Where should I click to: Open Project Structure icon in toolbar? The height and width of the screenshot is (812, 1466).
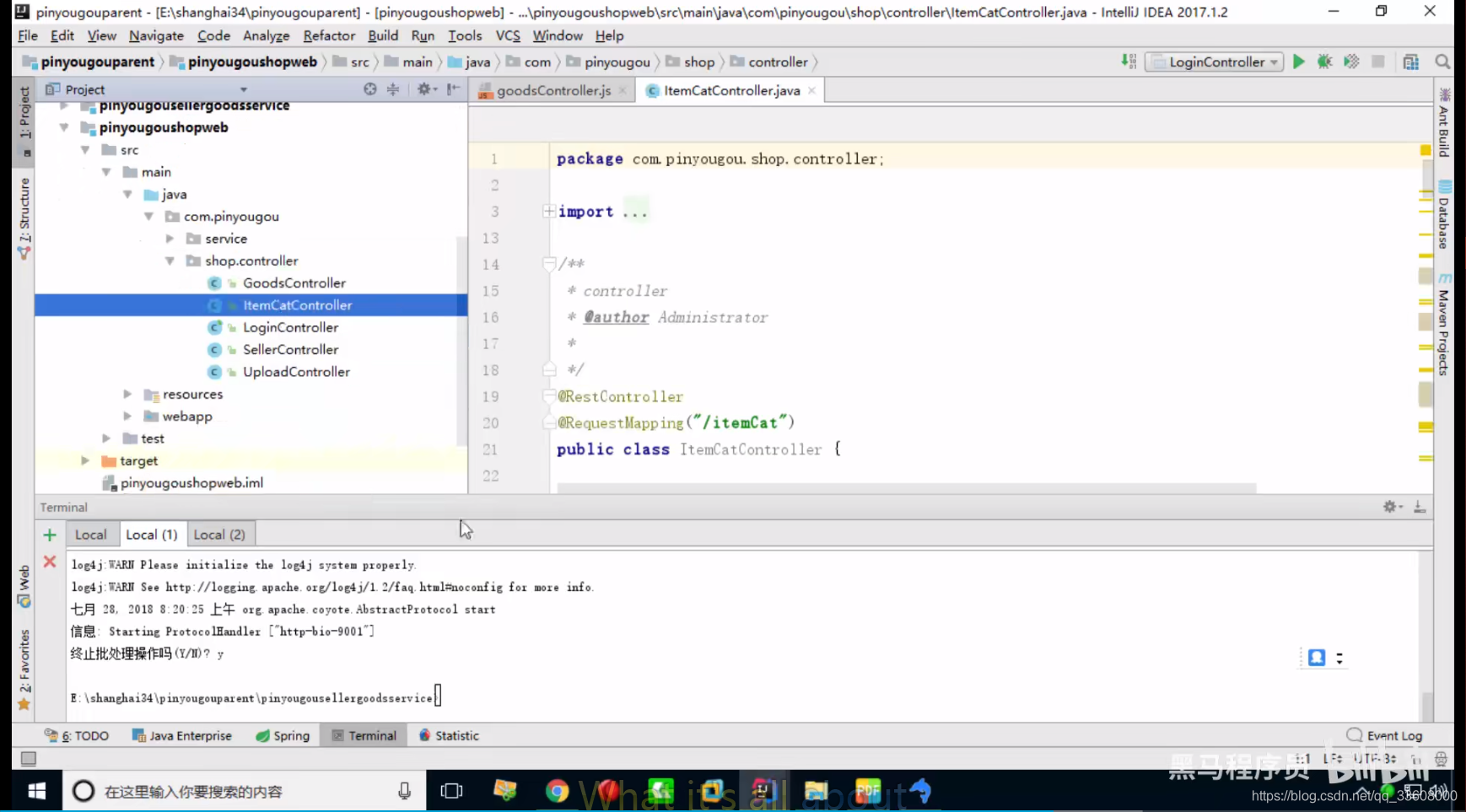coord(1411,62)
